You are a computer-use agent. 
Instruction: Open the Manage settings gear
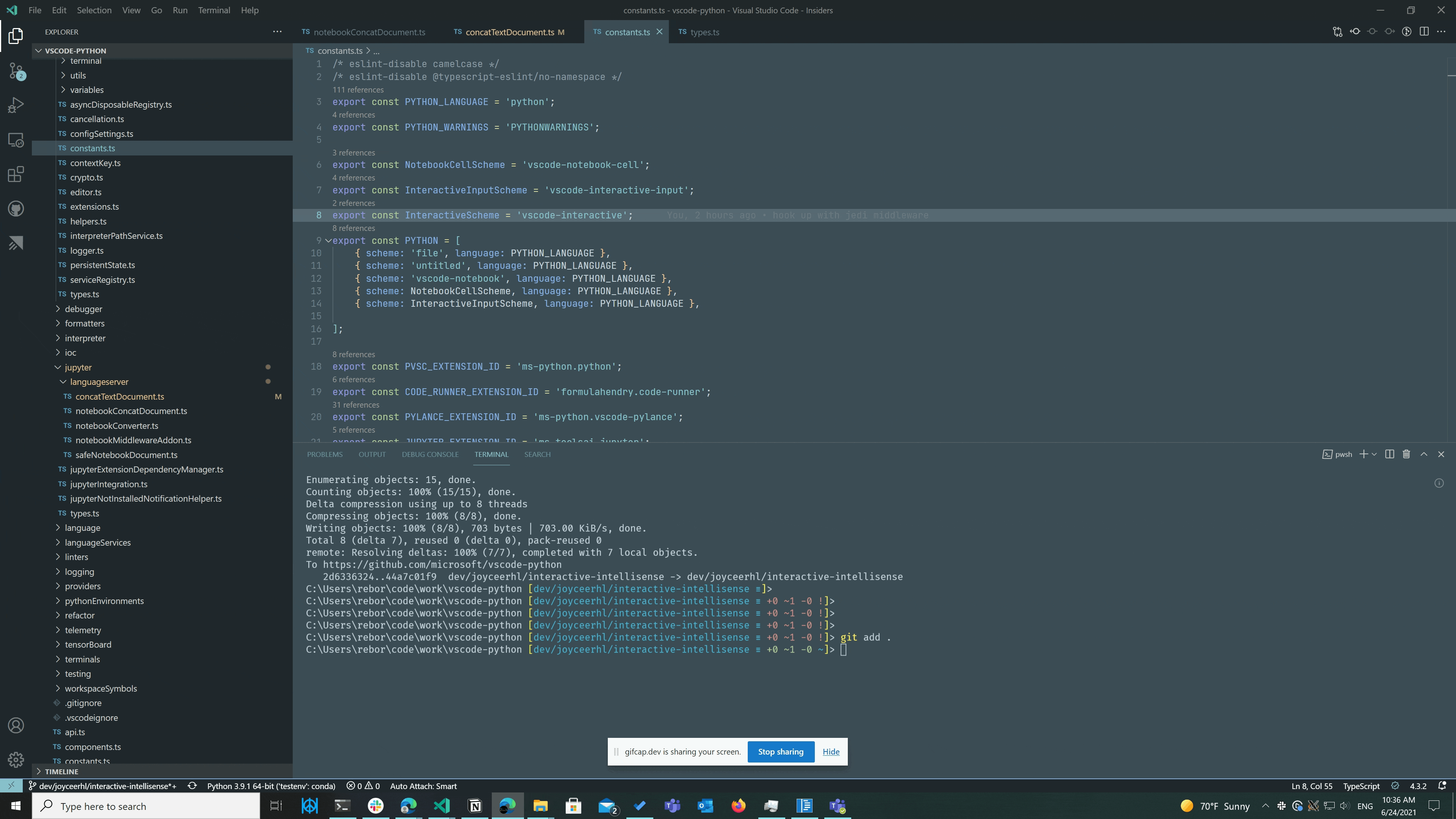15,759
